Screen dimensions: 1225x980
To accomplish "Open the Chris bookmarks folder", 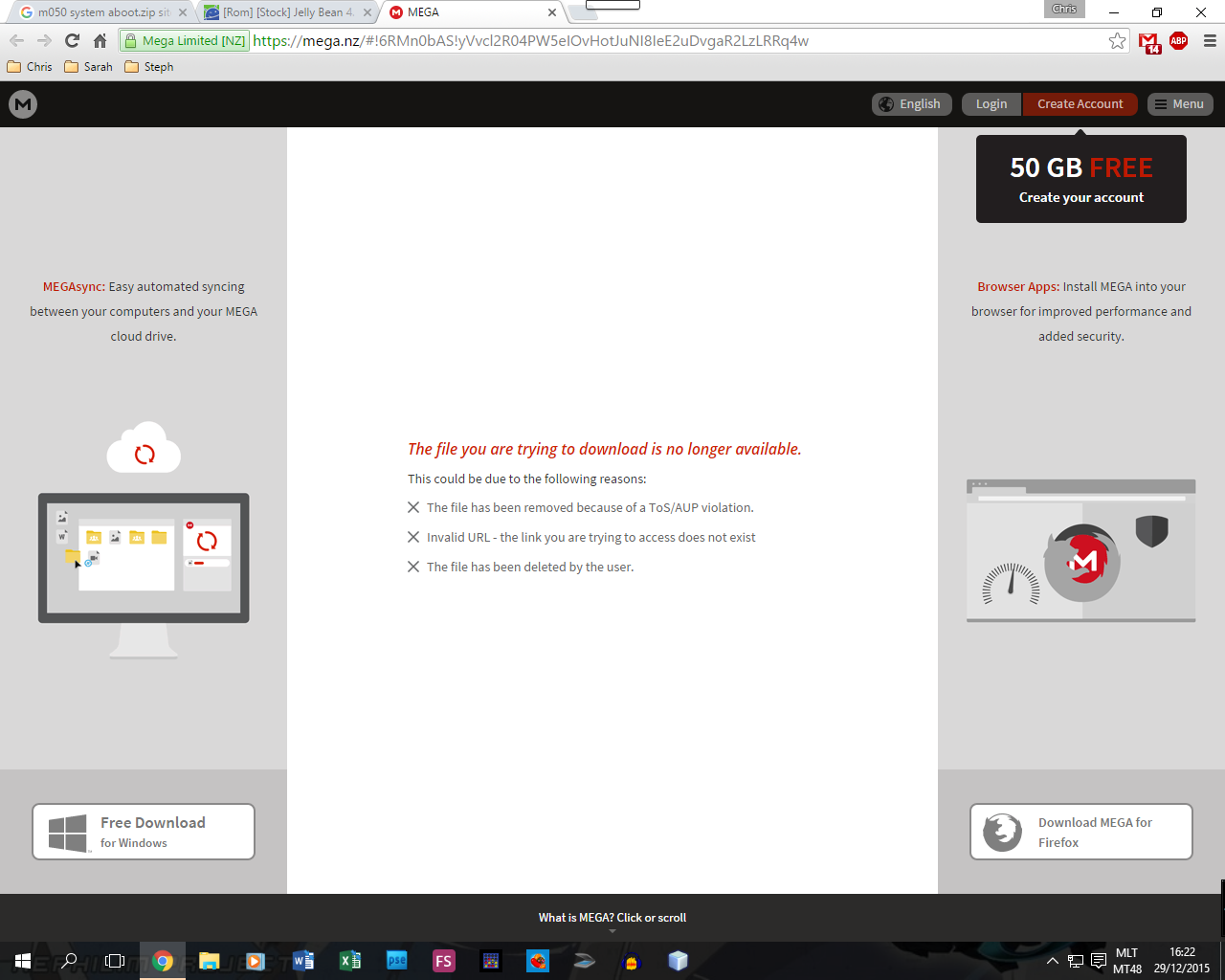I will pos(30,67).
